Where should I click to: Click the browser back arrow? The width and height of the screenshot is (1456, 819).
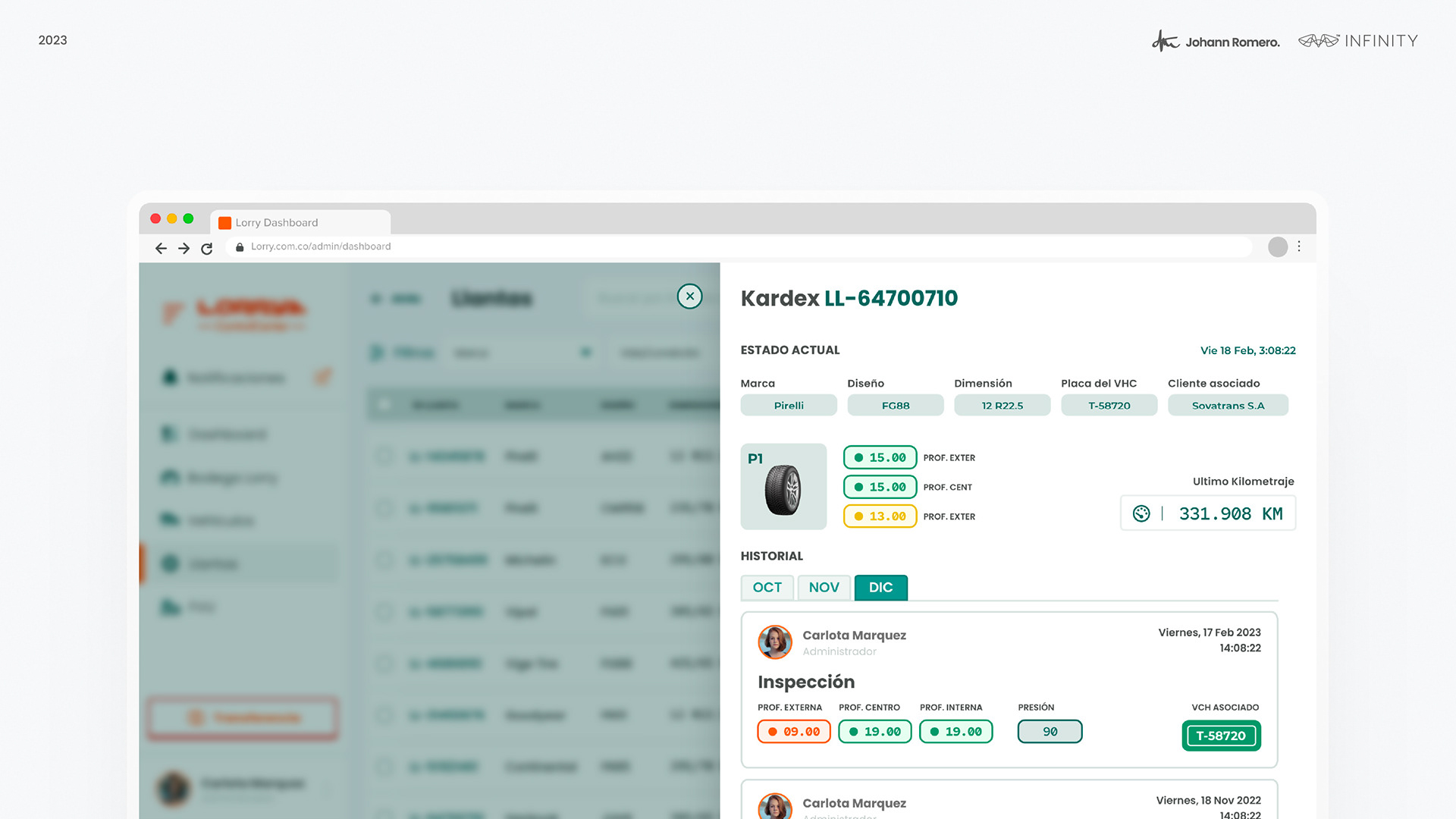coord(161,248)
